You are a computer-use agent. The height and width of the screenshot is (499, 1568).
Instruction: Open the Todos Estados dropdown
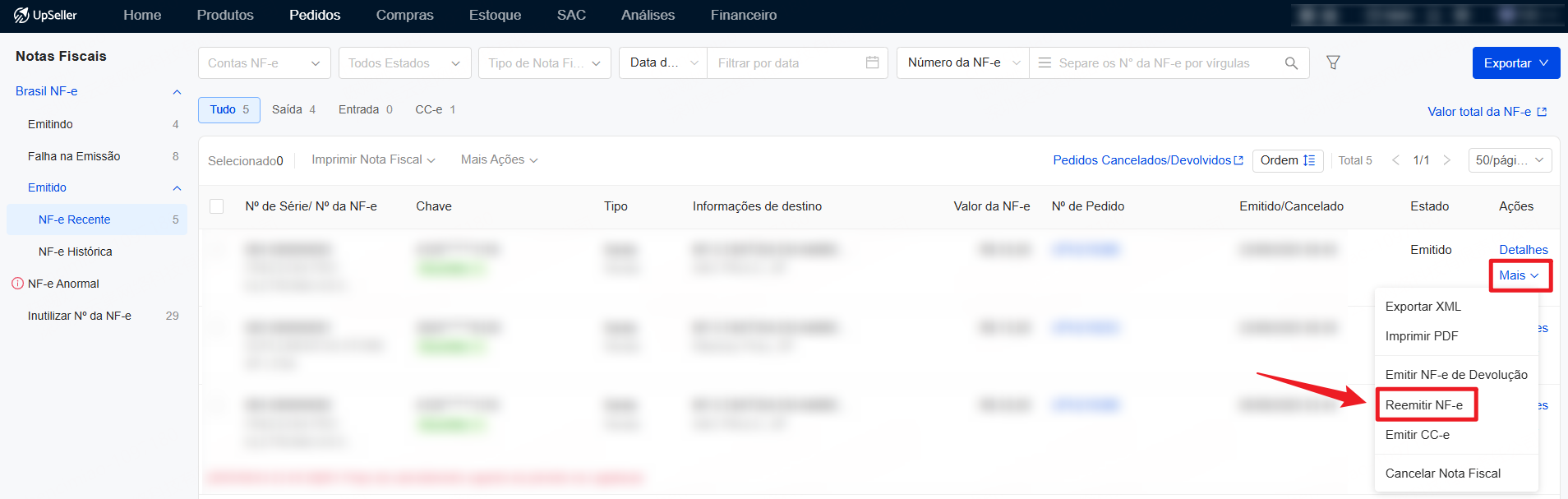click(405, 63)
